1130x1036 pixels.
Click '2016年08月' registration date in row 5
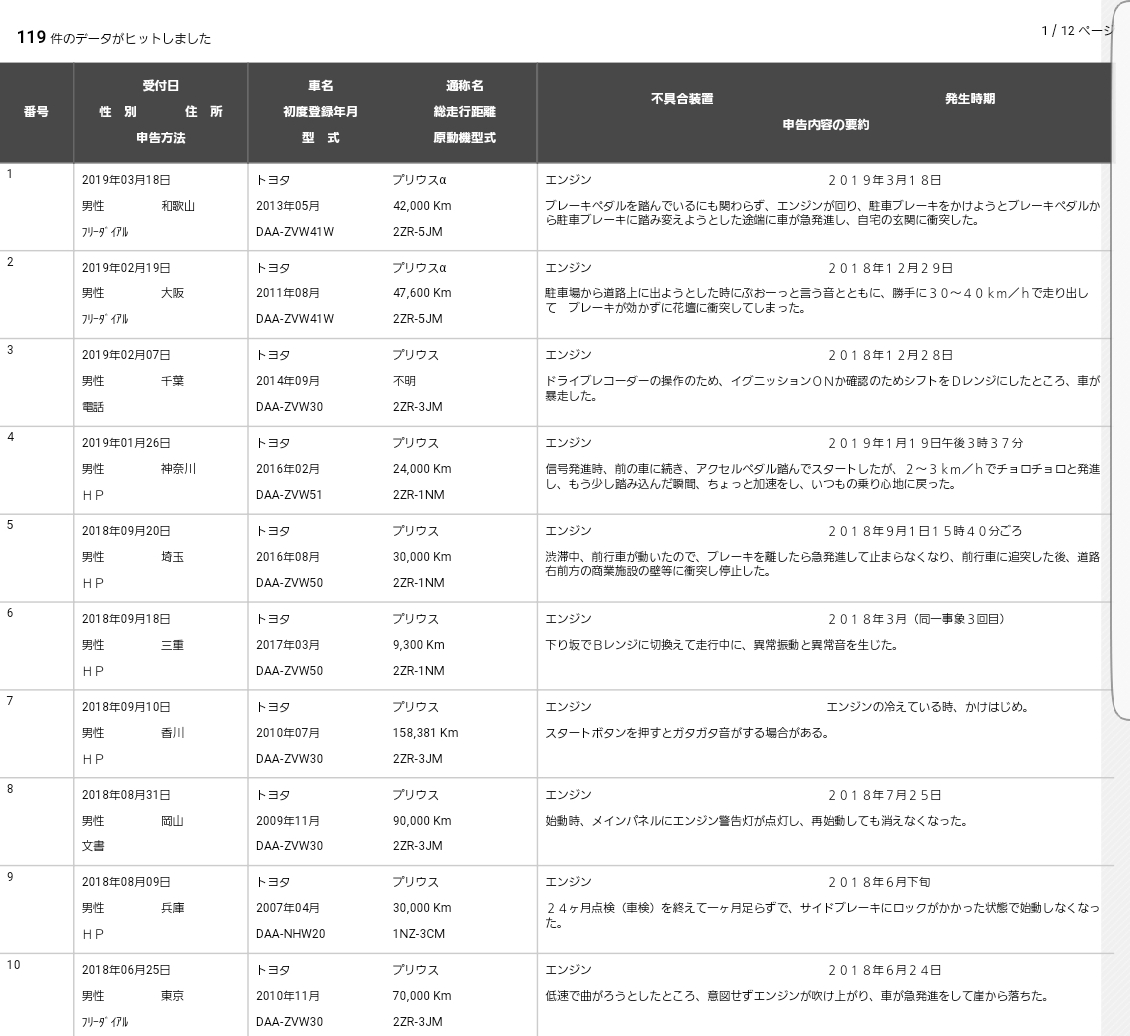click(x=288, y=557)
